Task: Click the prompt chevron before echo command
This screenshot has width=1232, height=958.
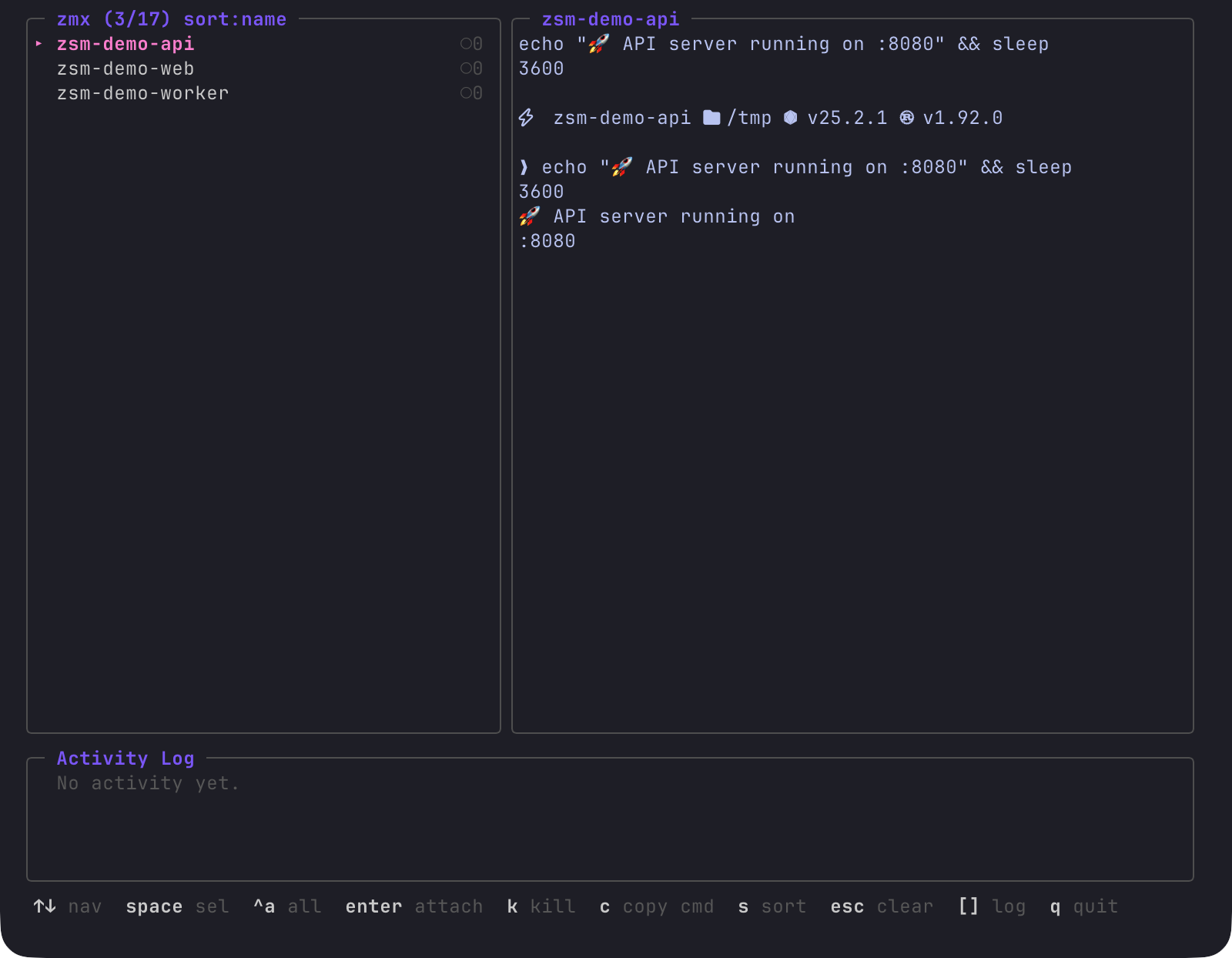Action: 524,167
